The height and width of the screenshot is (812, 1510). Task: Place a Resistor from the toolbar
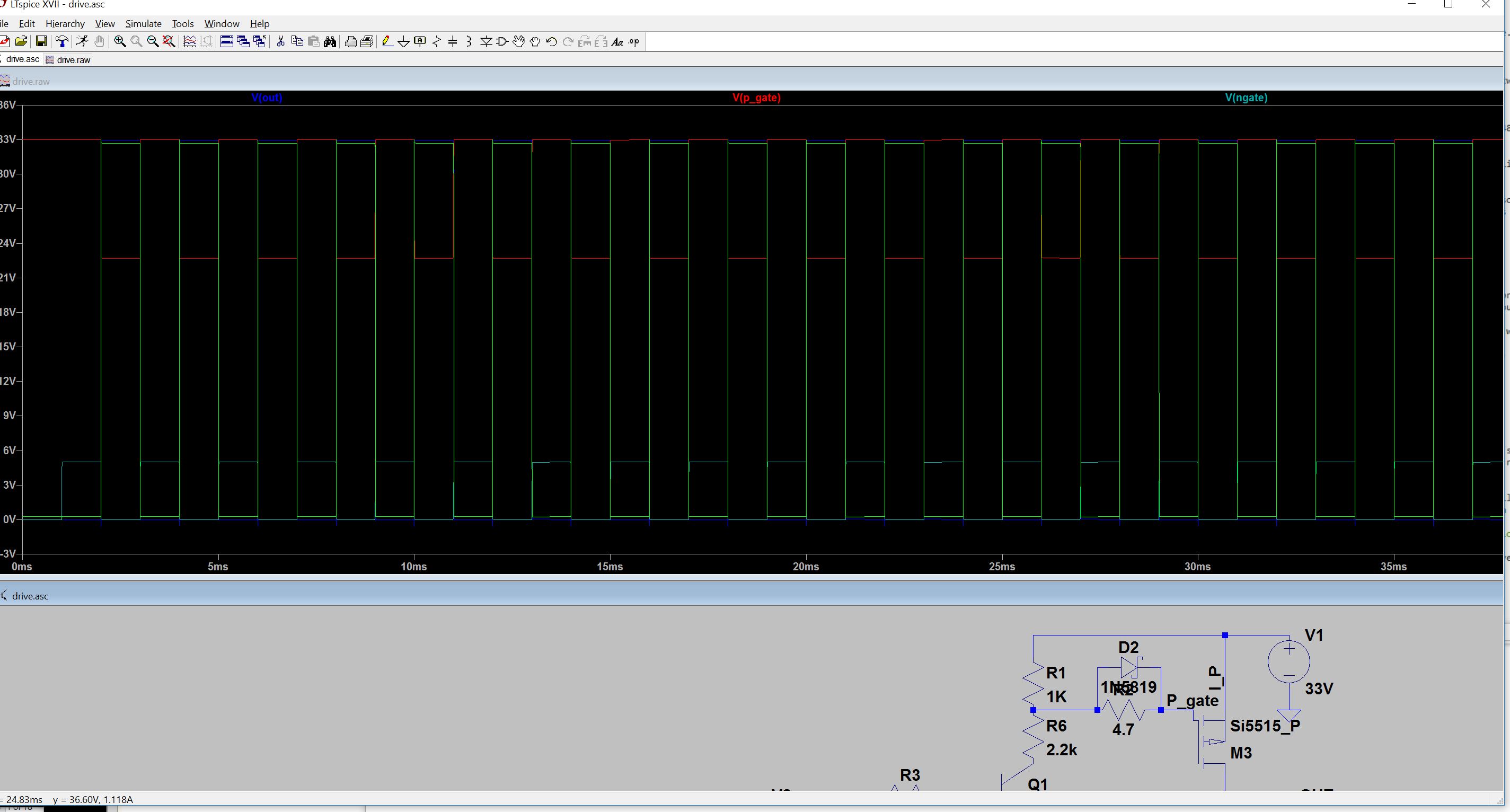[x=437, y=41]
